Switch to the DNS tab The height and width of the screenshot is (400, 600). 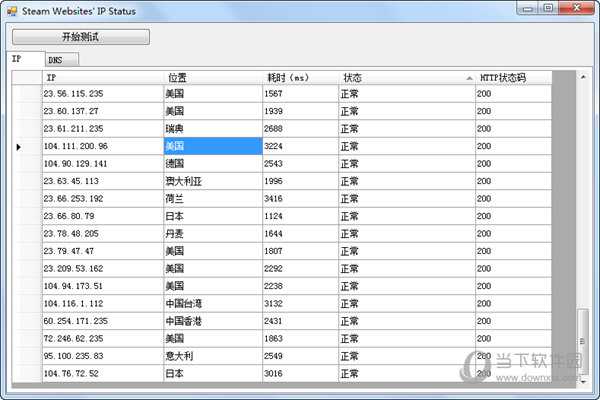tap(62, 60)
